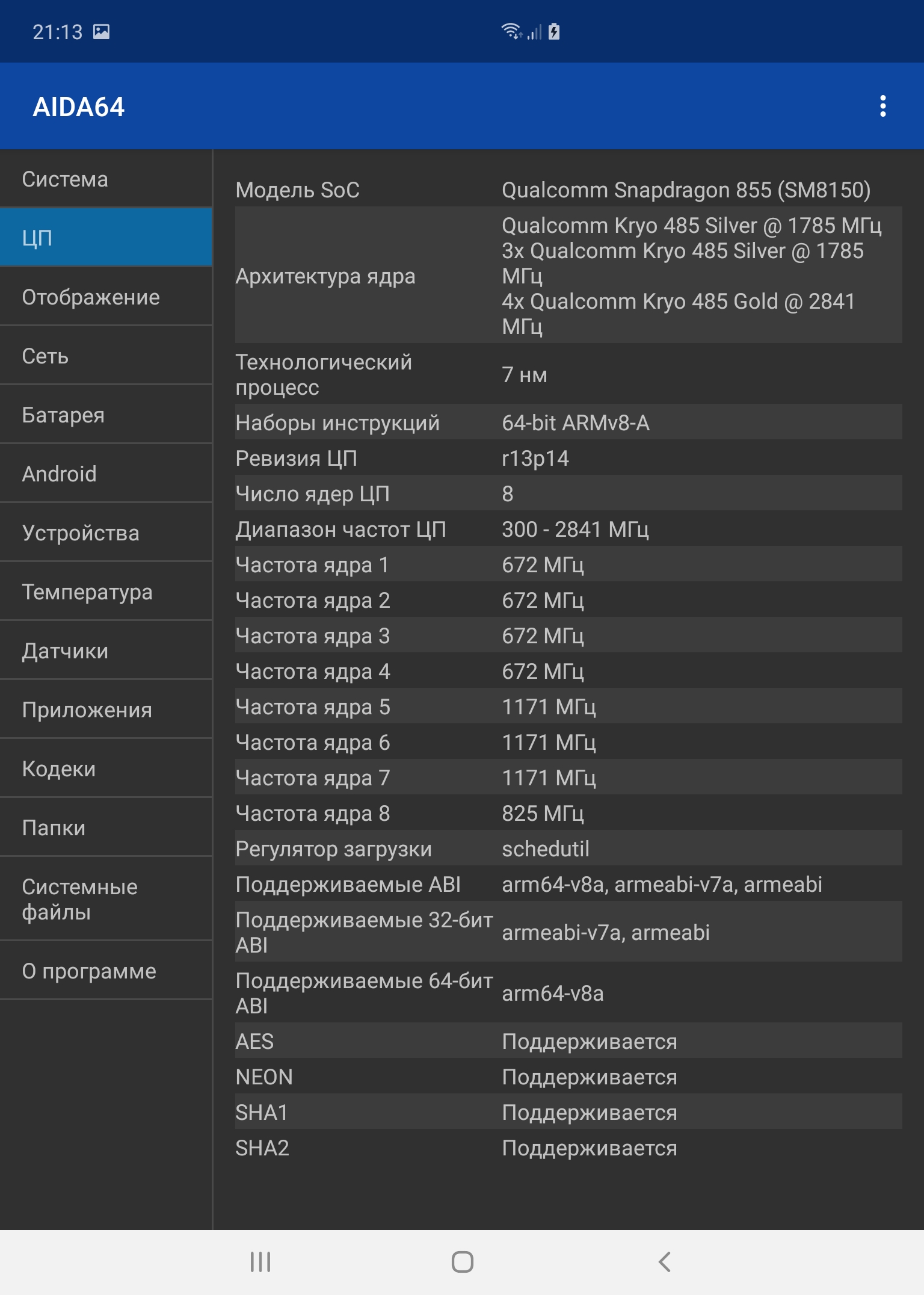Open the Устройства section
The height and width of the screenshot is (1295, 924).
click(x=106, y=533)
